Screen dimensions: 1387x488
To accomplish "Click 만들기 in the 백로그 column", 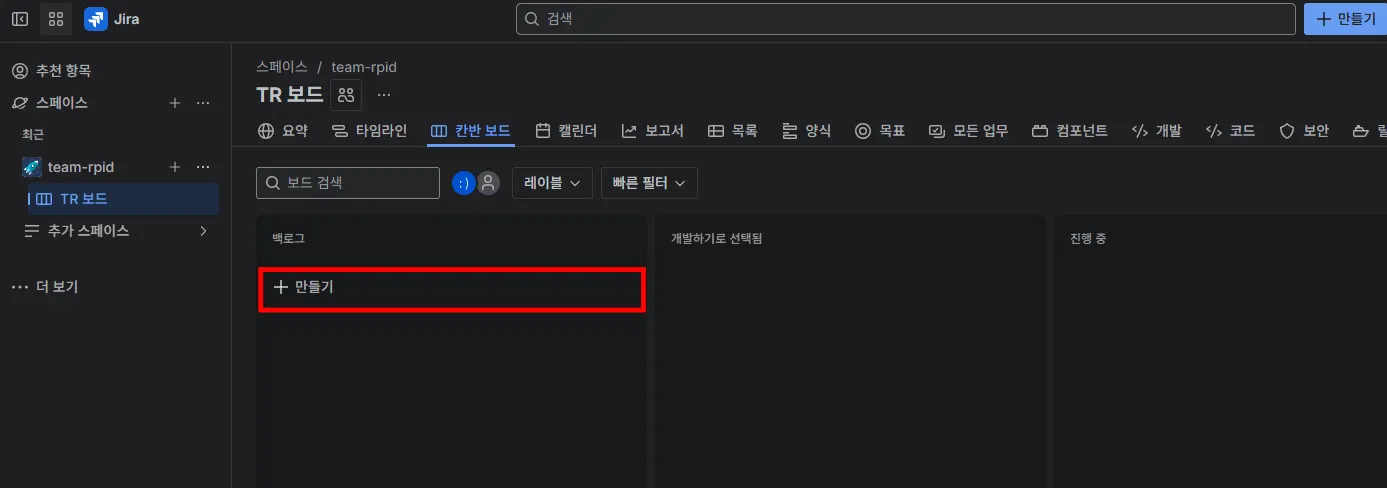I will 452,287.
